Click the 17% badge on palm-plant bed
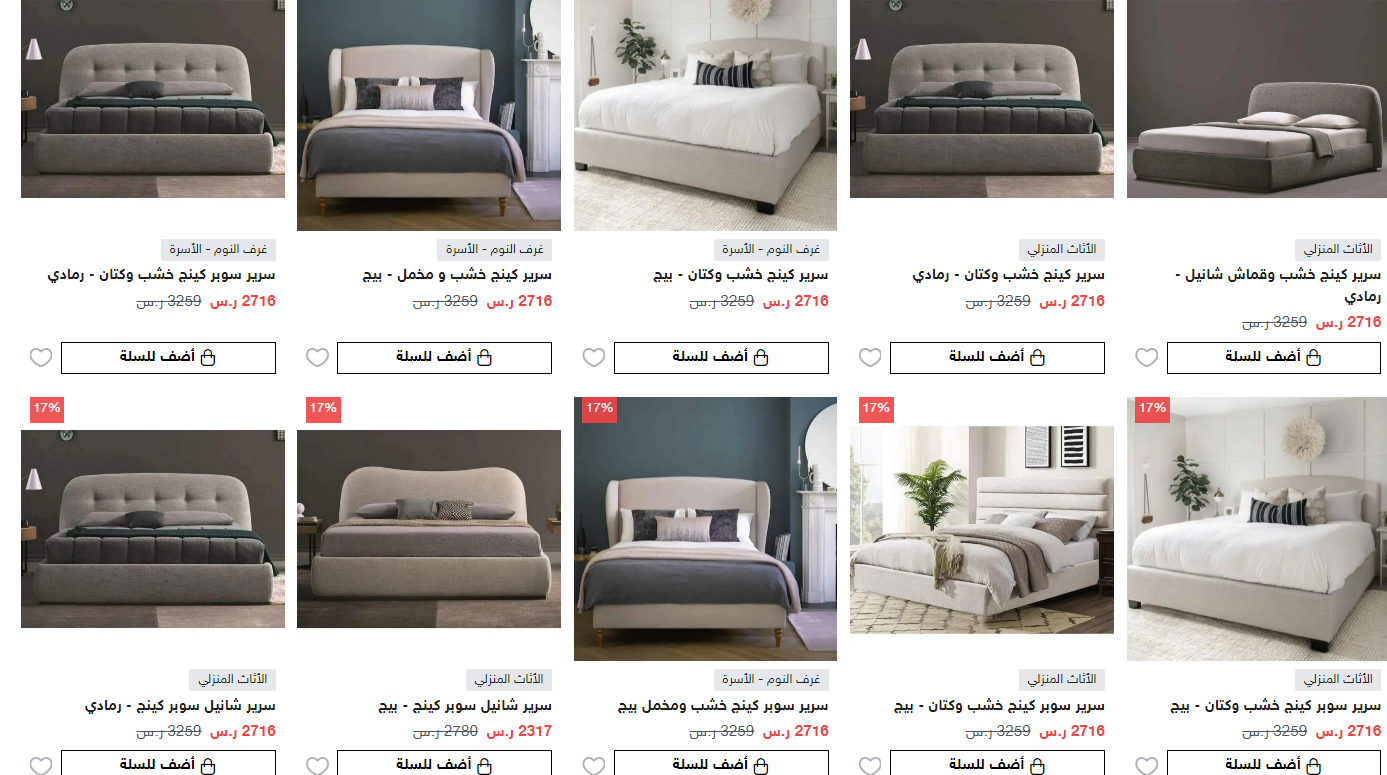 tap(875, 409)
